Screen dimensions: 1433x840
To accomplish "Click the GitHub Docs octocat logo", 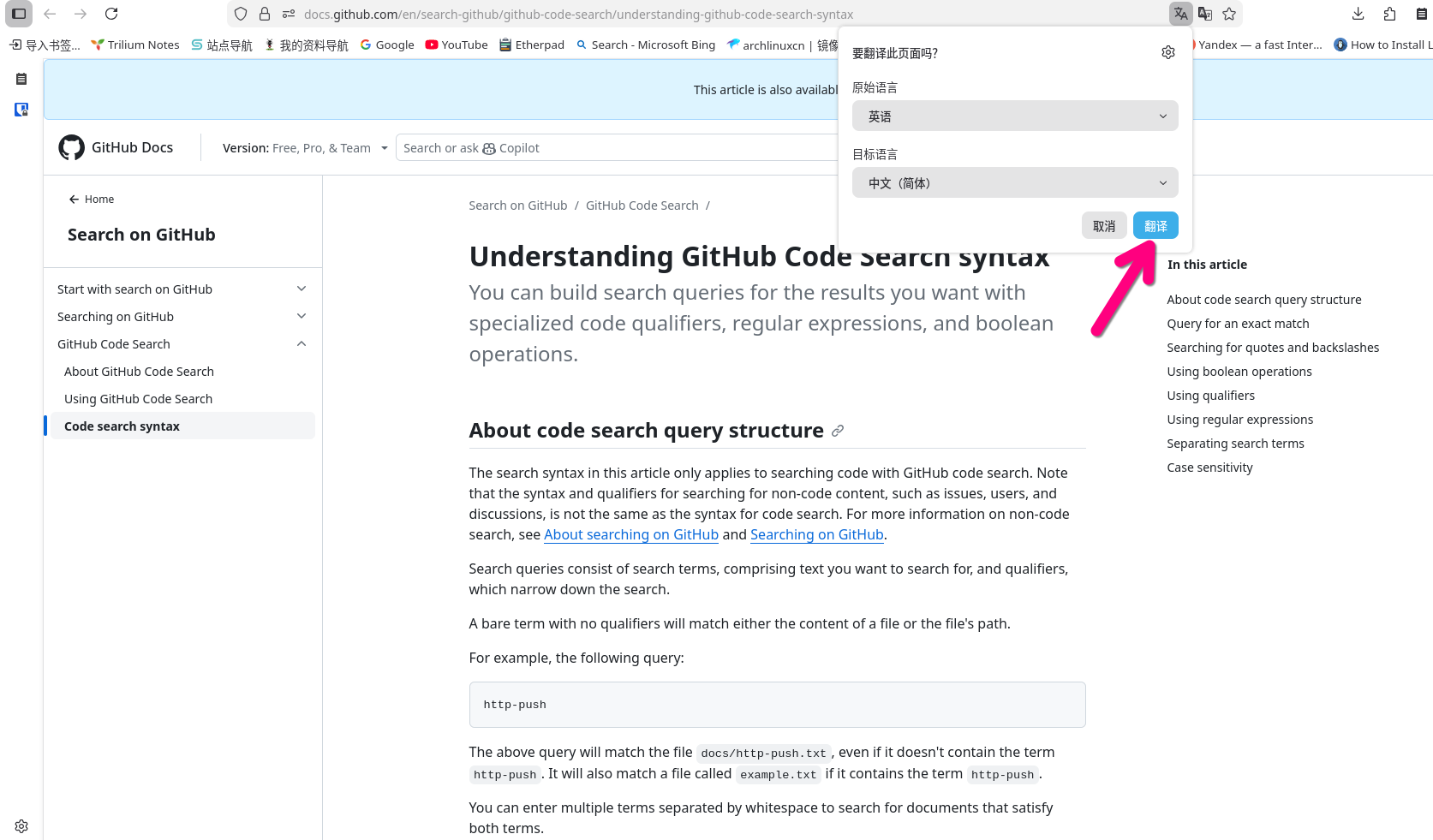I will pos(72,147).
